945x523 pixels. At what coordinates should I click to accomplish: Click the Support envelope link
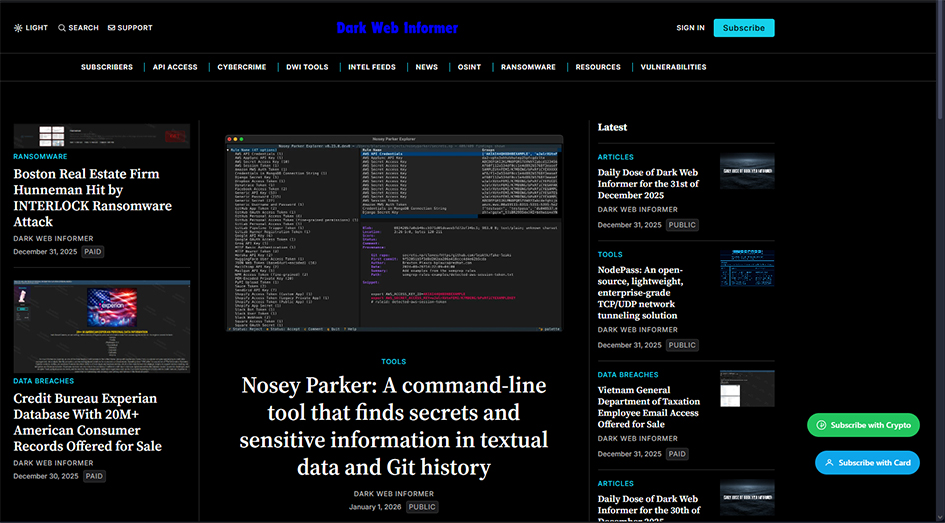(130, 28)
